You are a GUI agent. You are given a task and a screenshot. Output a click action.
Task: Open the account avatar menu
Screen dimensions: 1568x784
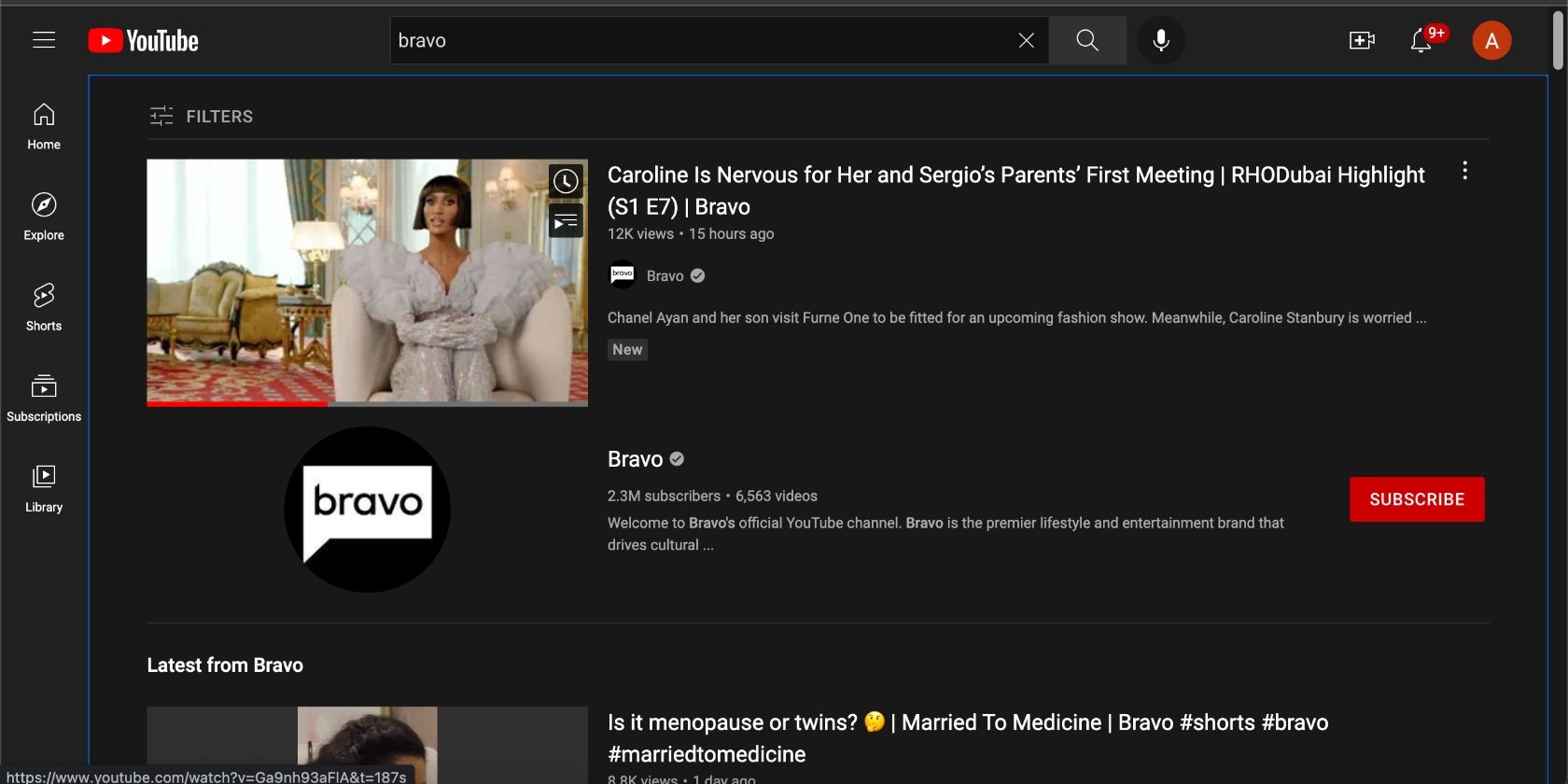tap(1491, 40)
